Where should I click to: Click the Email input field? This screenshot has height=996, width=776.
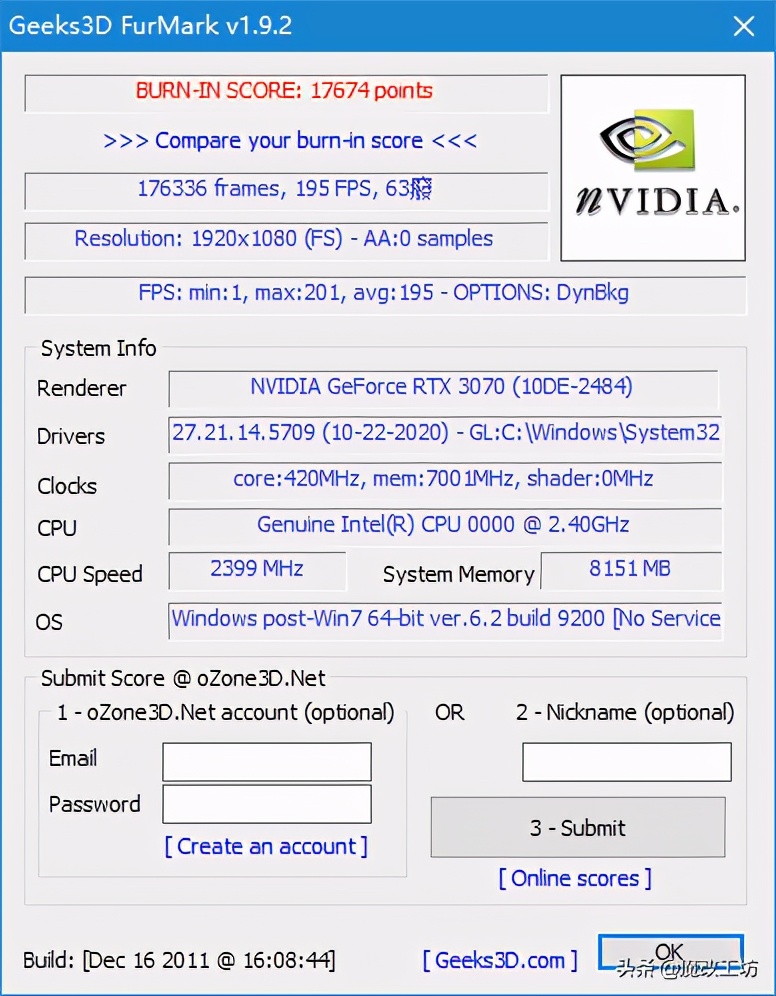coord(267,762)
